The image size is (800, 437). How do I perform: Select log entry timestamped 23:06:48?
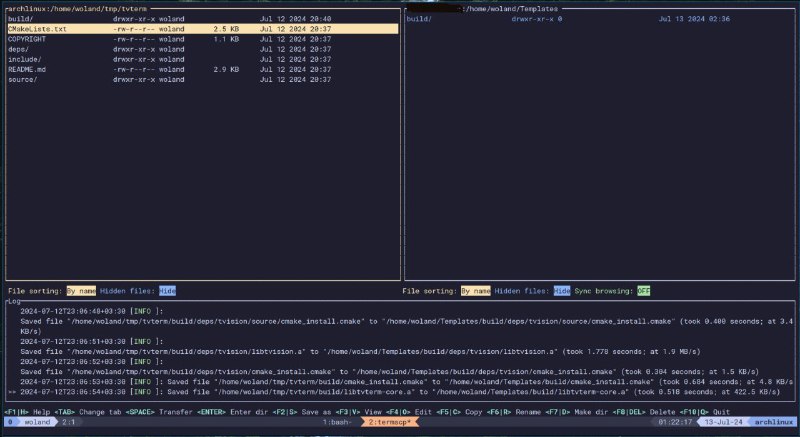406,321
